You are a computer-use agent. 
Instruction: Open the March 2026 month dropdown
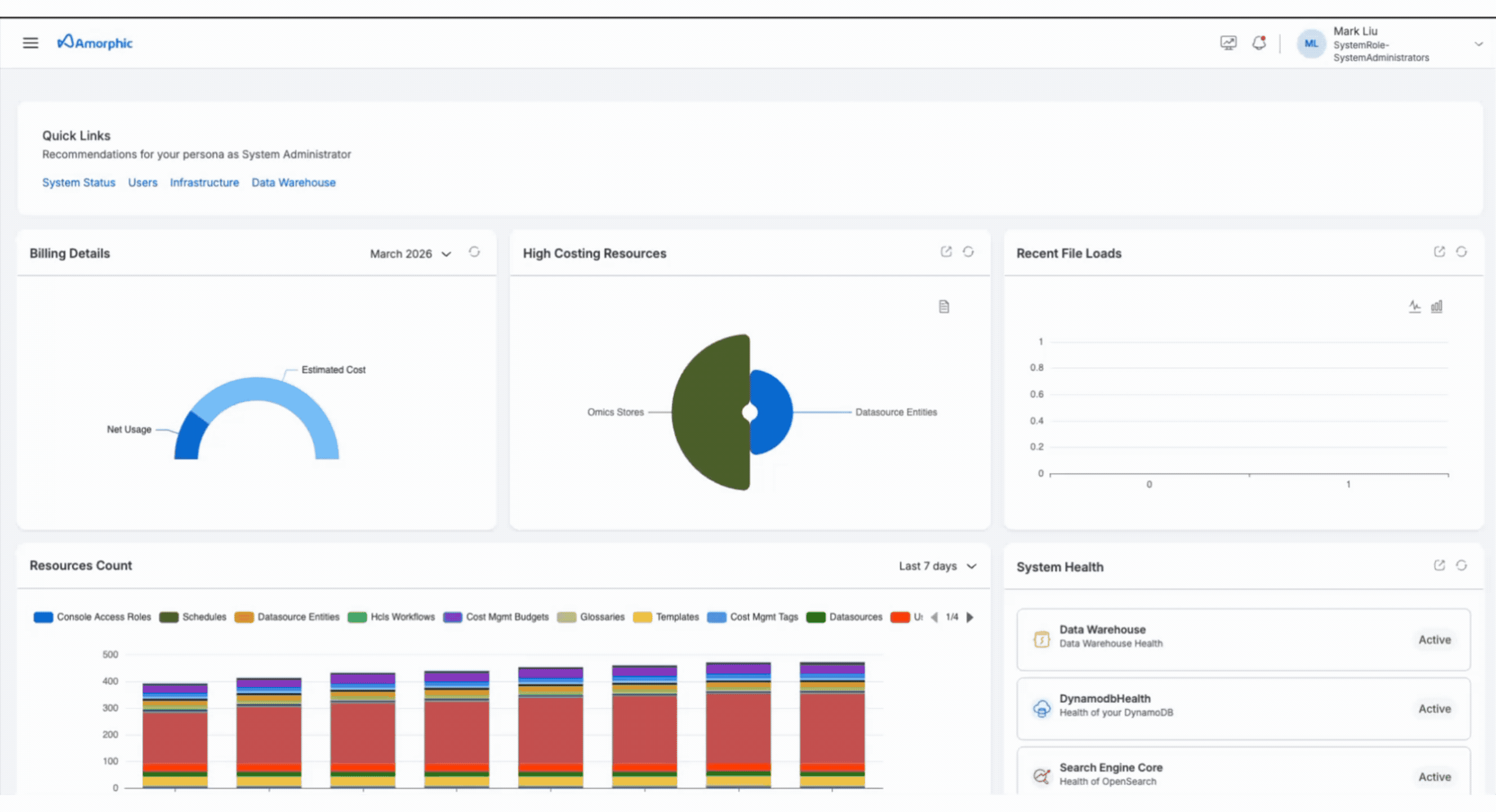click(x=410, y=253)
